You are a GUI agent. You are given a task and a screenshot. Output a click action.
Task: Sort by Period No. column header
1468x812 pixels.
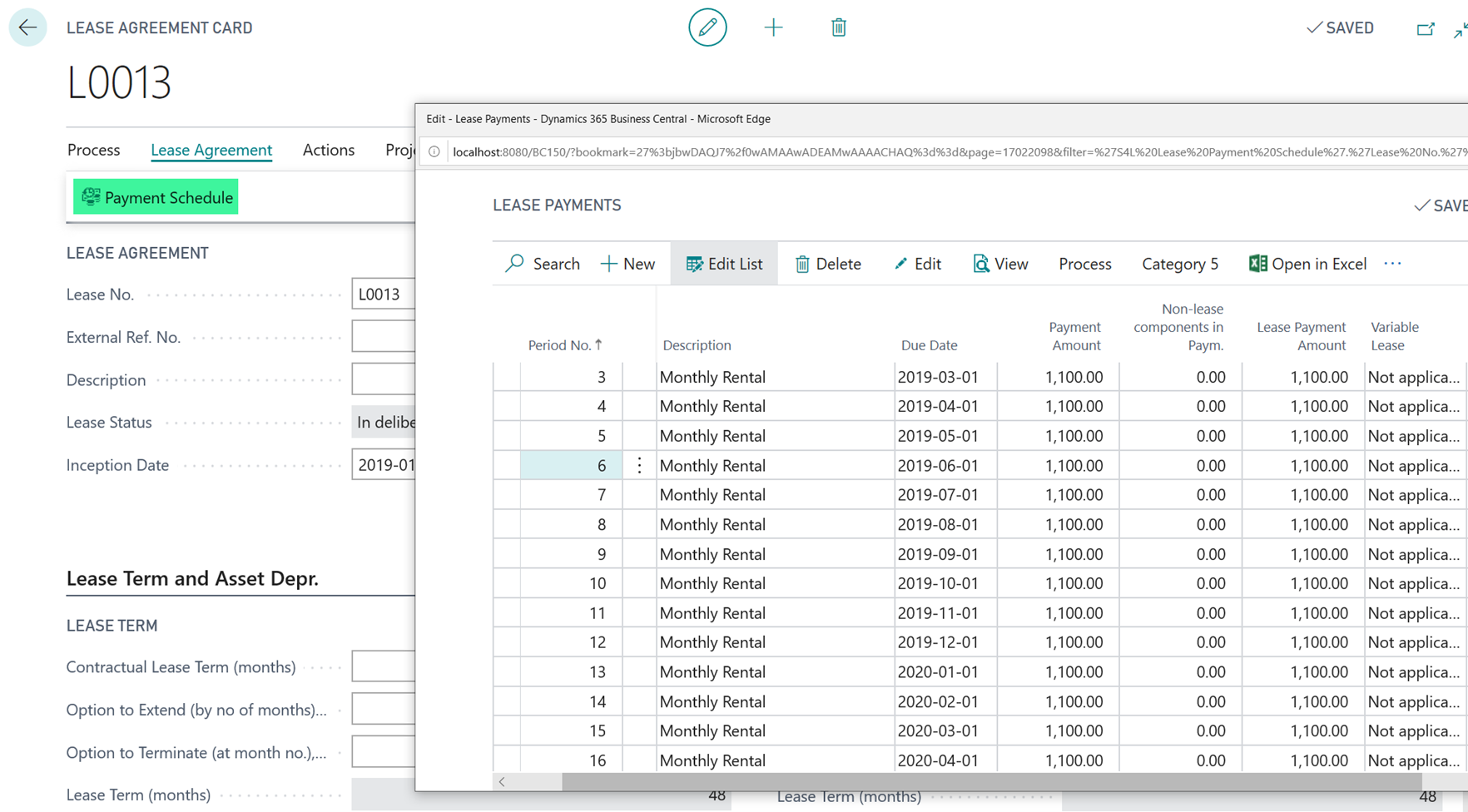564,344
